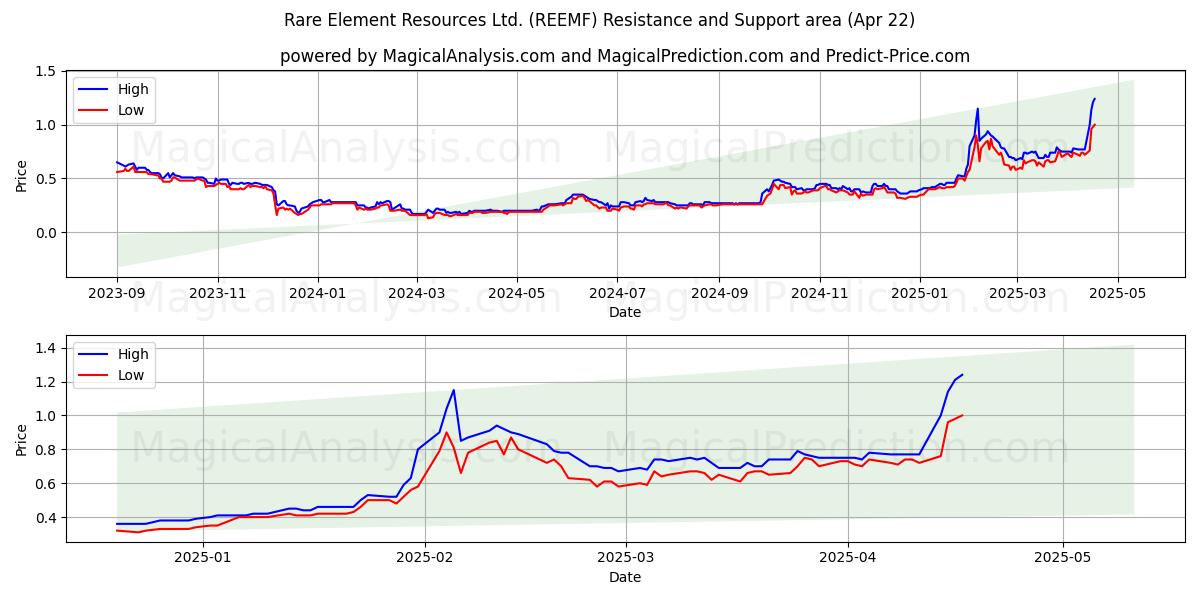Click the final High data point in bottom chart

point(962,375)
